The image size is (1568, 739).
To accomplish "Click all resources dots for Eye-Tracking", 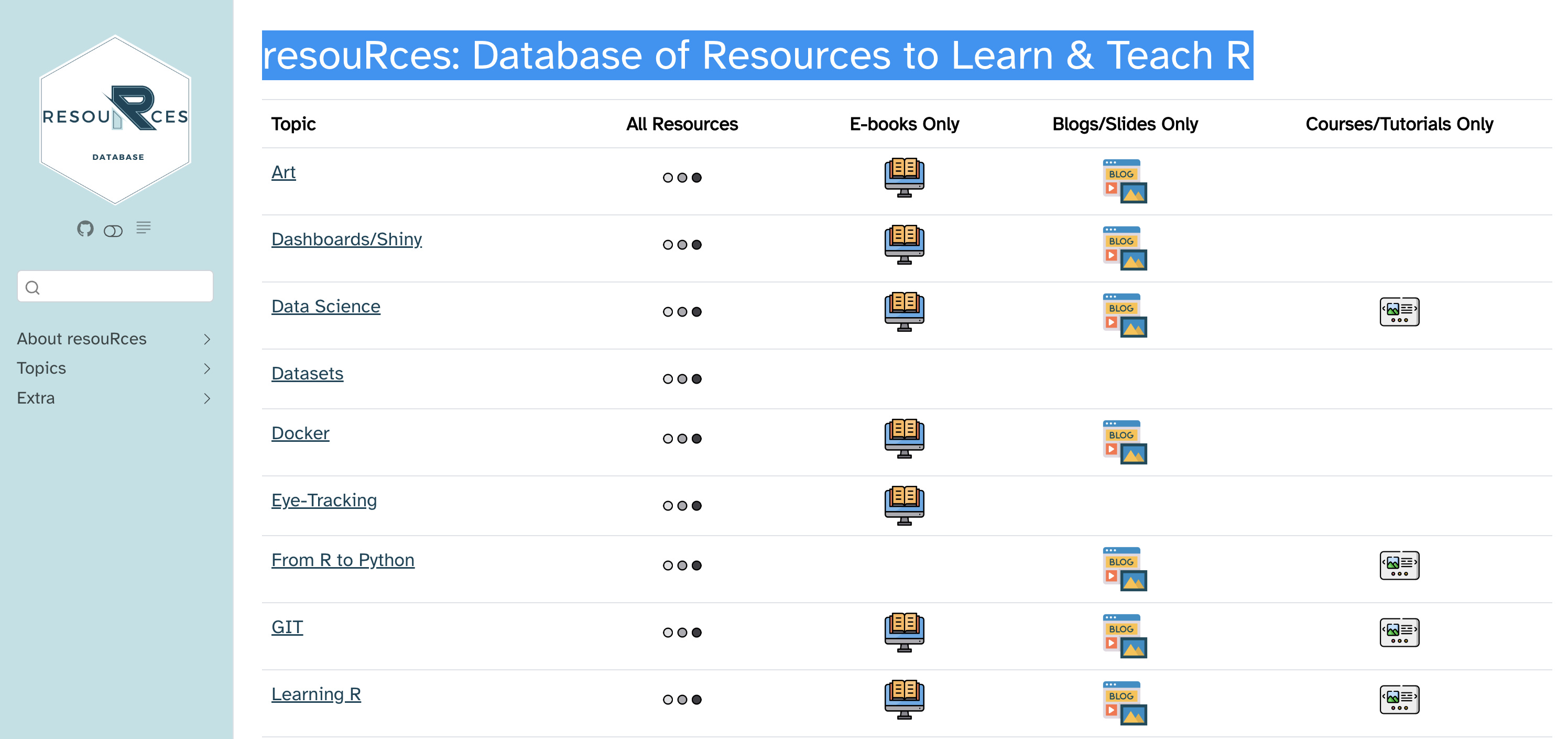I will 682,506.
